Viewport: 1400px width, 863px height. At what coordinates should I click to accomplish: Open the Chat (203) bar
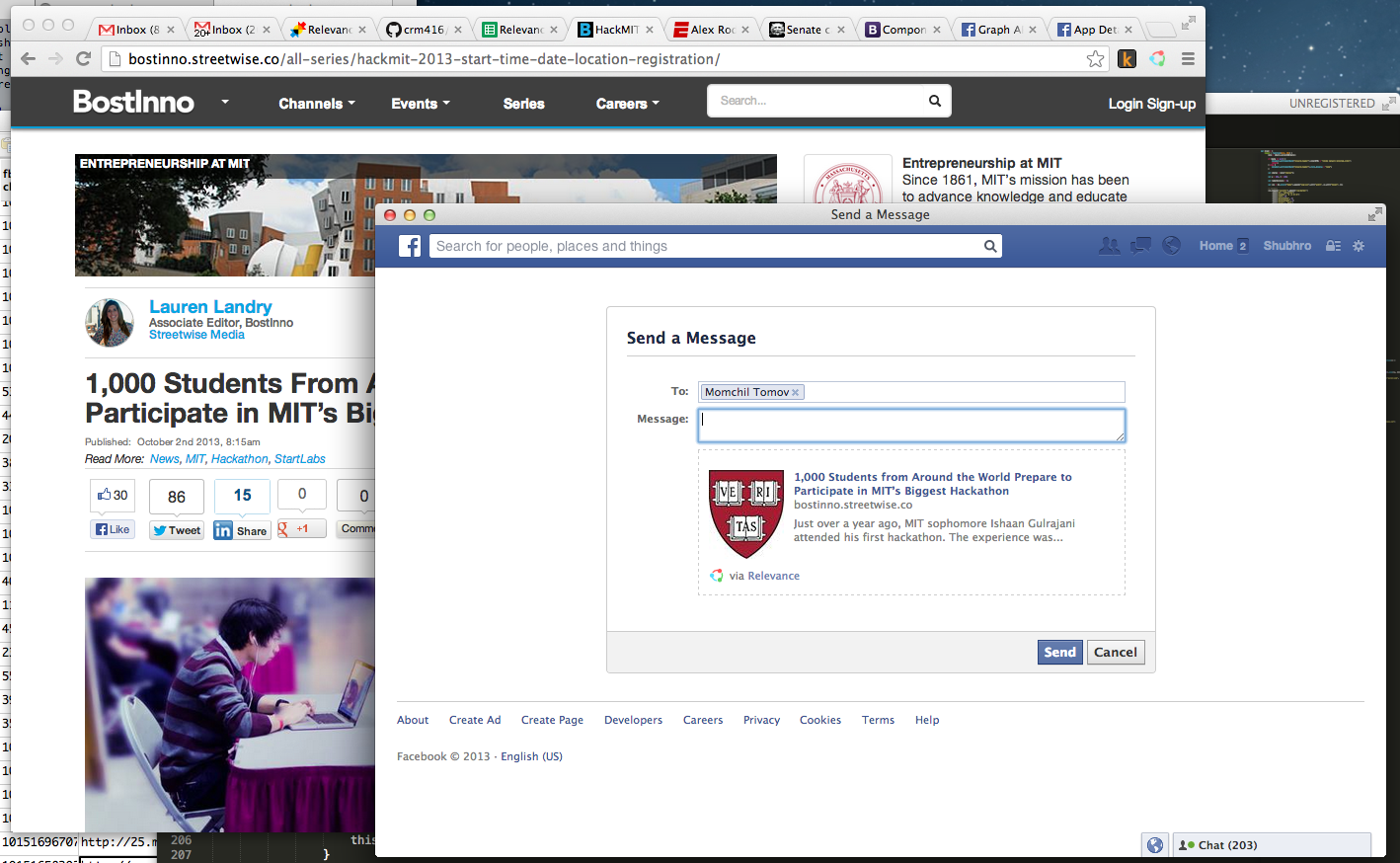click(1272, 845)
